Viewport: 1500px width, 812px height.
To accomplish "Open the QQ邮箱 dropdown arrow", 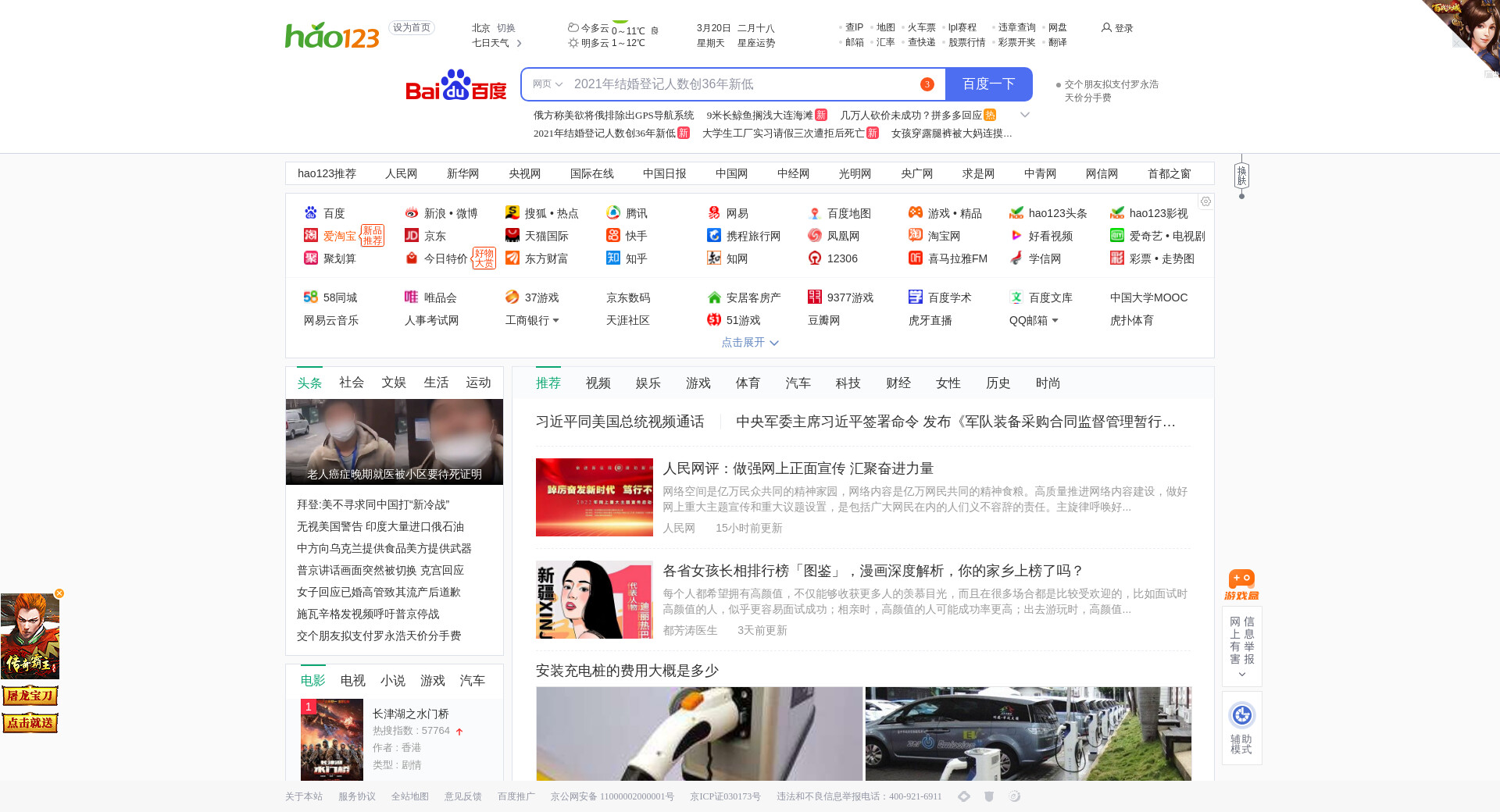I will [x=1055, y=321].
